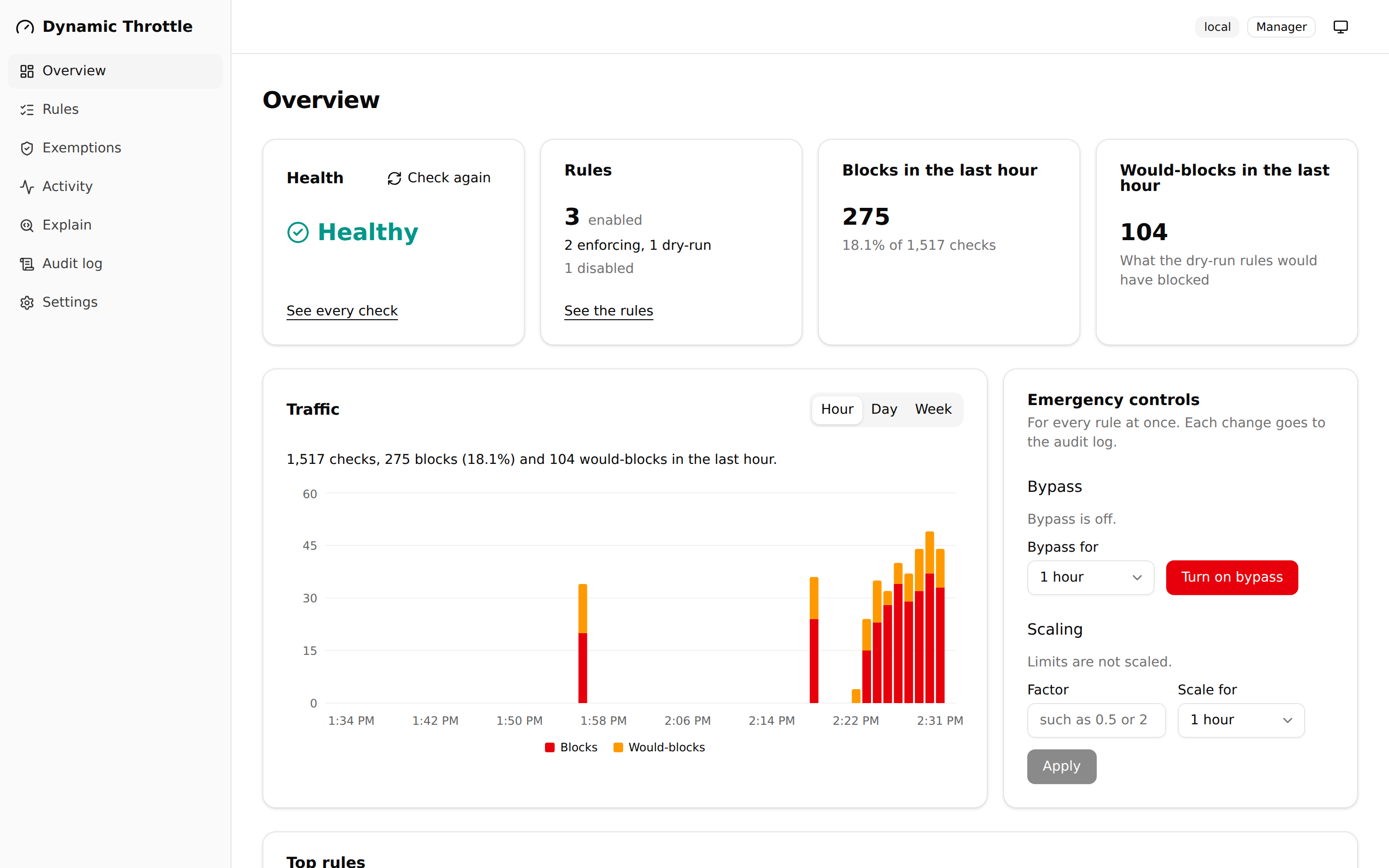Toggle the Would-blocks legend orange swatch

[x=618, y=747]
